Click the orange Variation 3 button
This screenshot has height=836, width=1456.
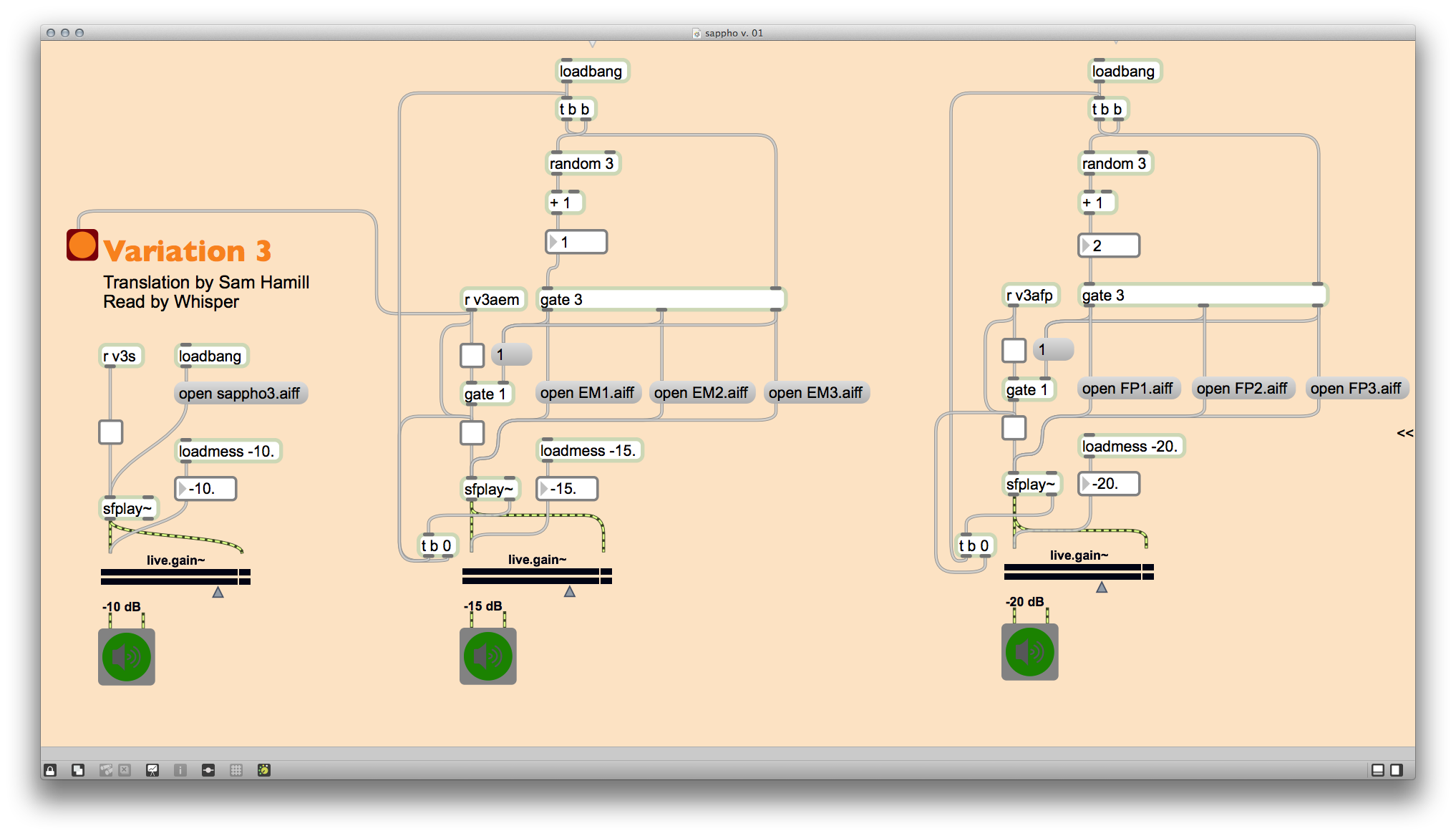(x=82, y=245)
